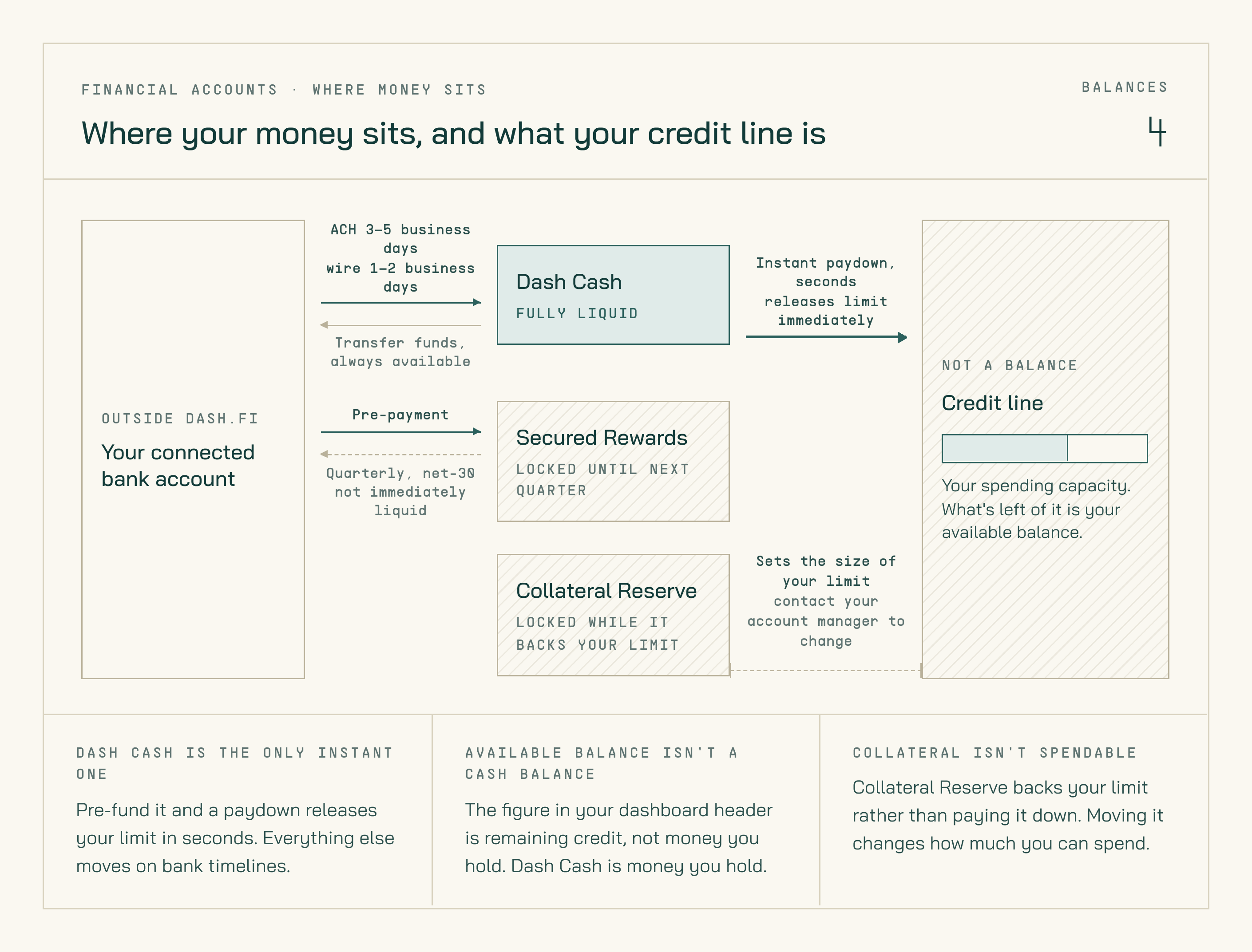Click 'The figure in your dashboard header' paragraph

tap(618, 838)
